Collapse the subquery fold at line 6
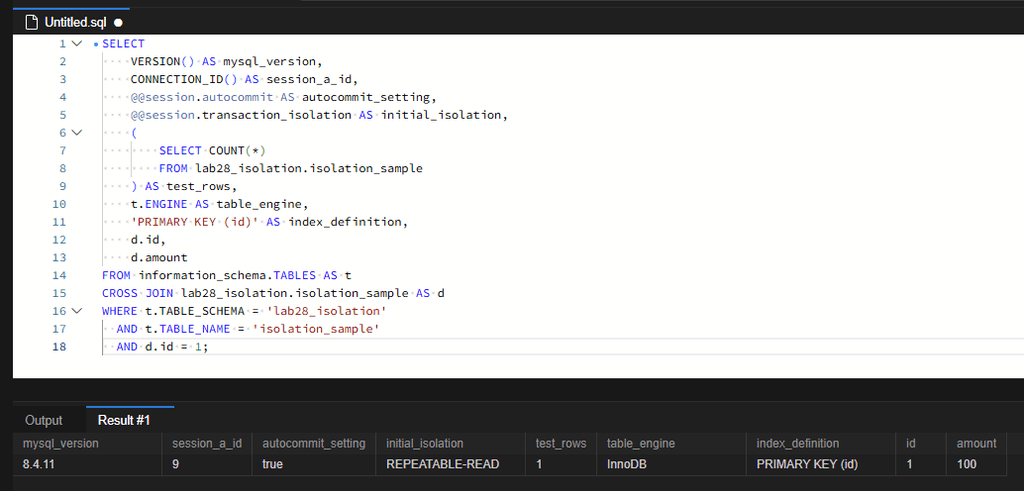The height and width of the screenshot is (491, 1024). pyautogui.click(x=77, y=133)
